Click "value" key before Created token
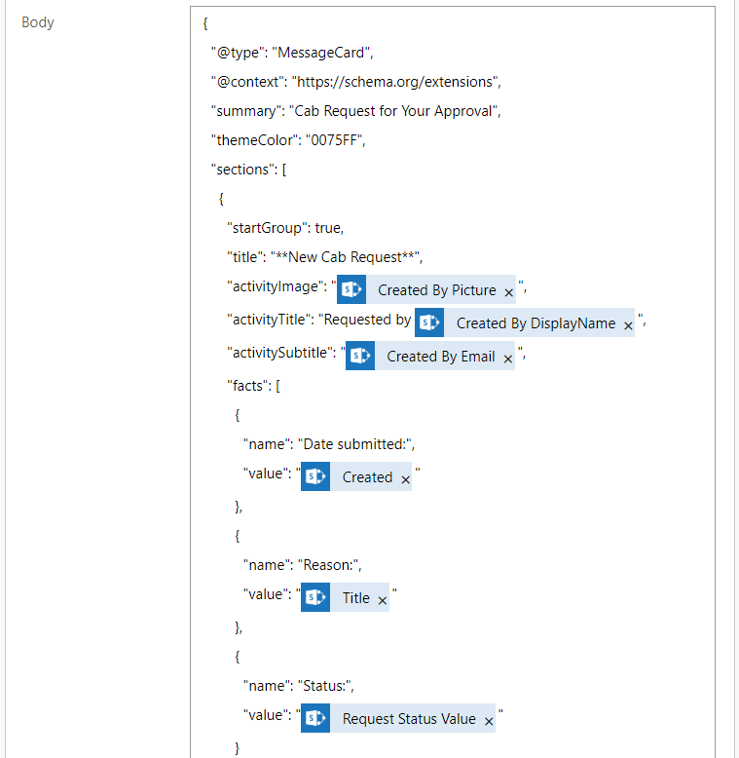739x758 pixels. tap(267, 473)
